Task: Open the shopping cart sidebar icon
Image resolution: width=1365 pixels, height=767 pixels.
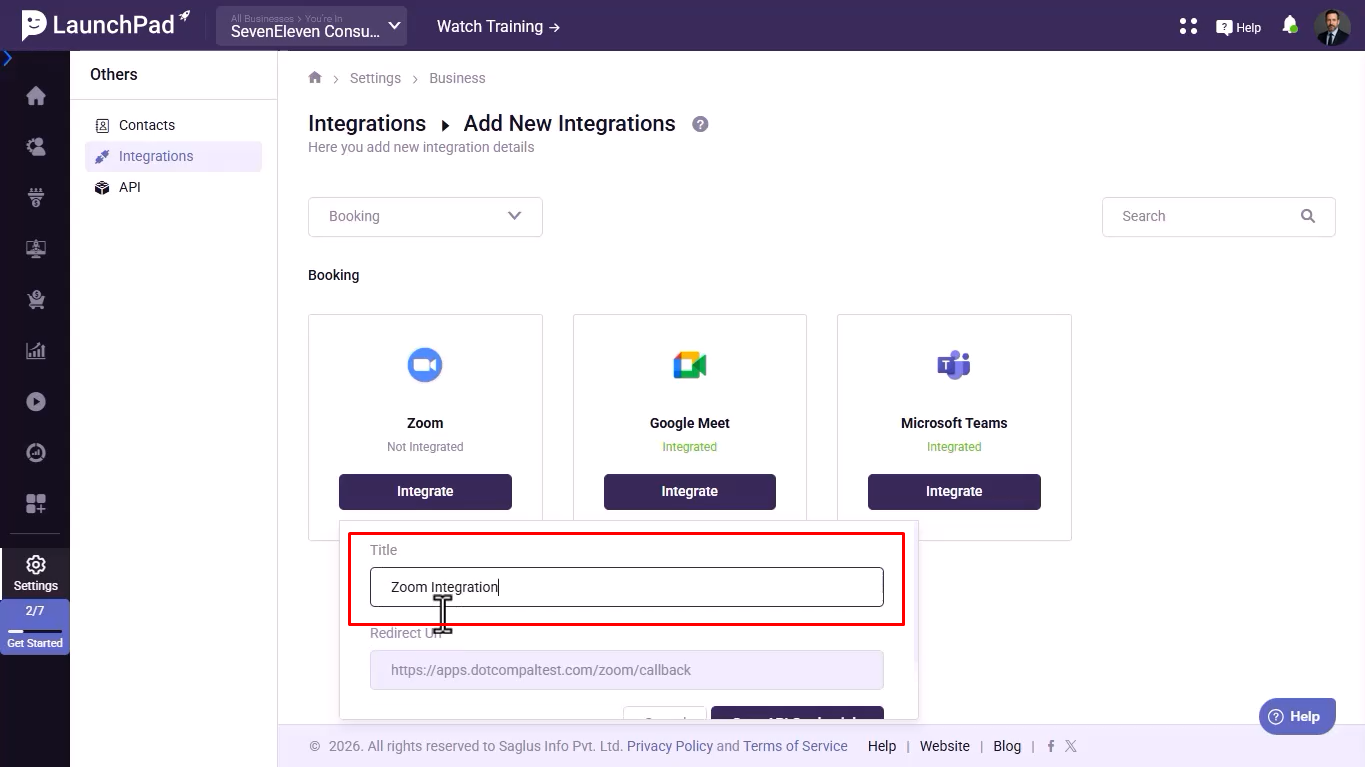Action: [36, 300]
